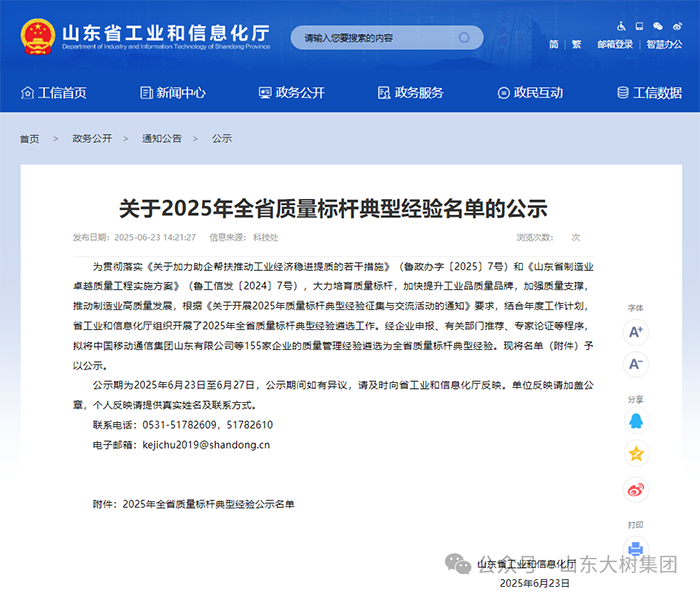This screenshot has height=593, width=700.
Task: Print the page using printer icon
Action: coord(636,547)
